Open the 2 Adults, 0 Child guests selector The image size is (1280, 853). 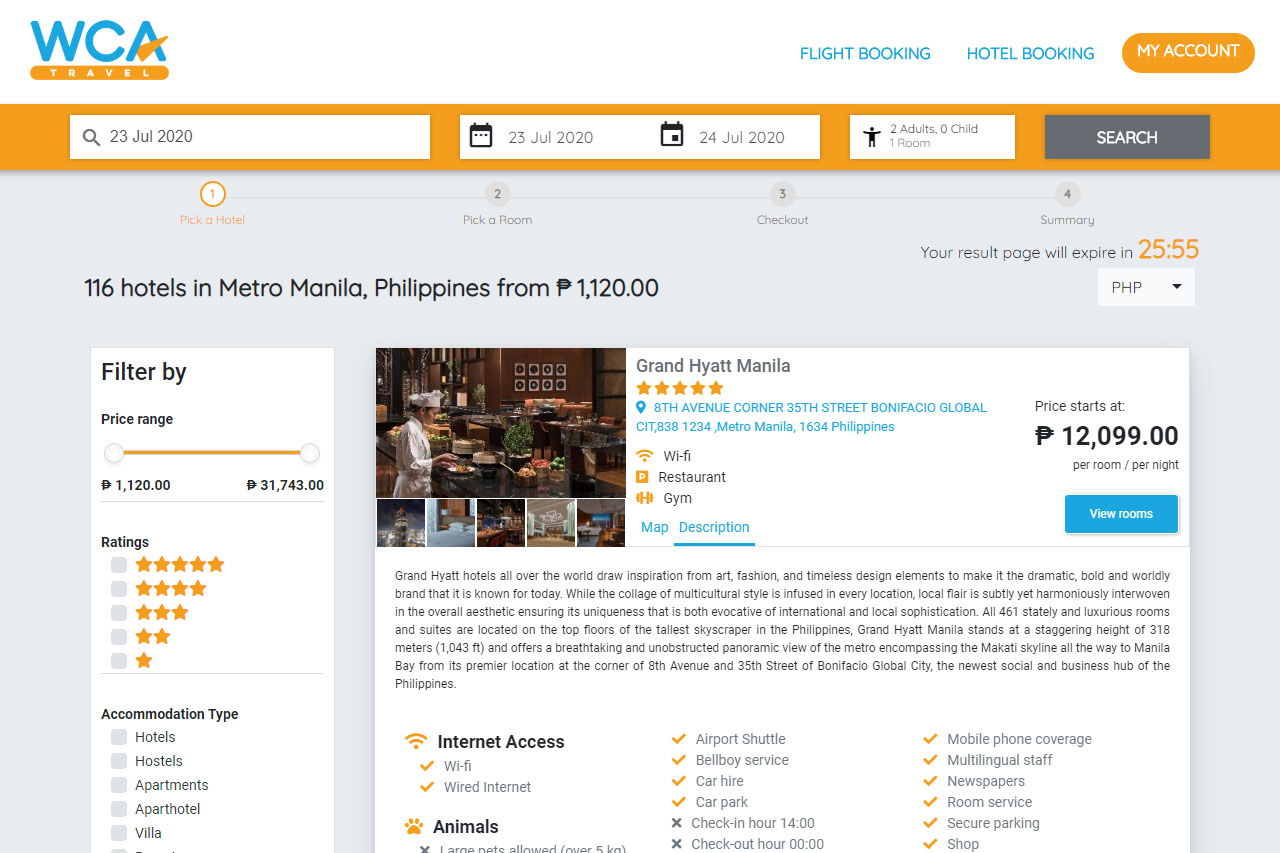(932, 137)
